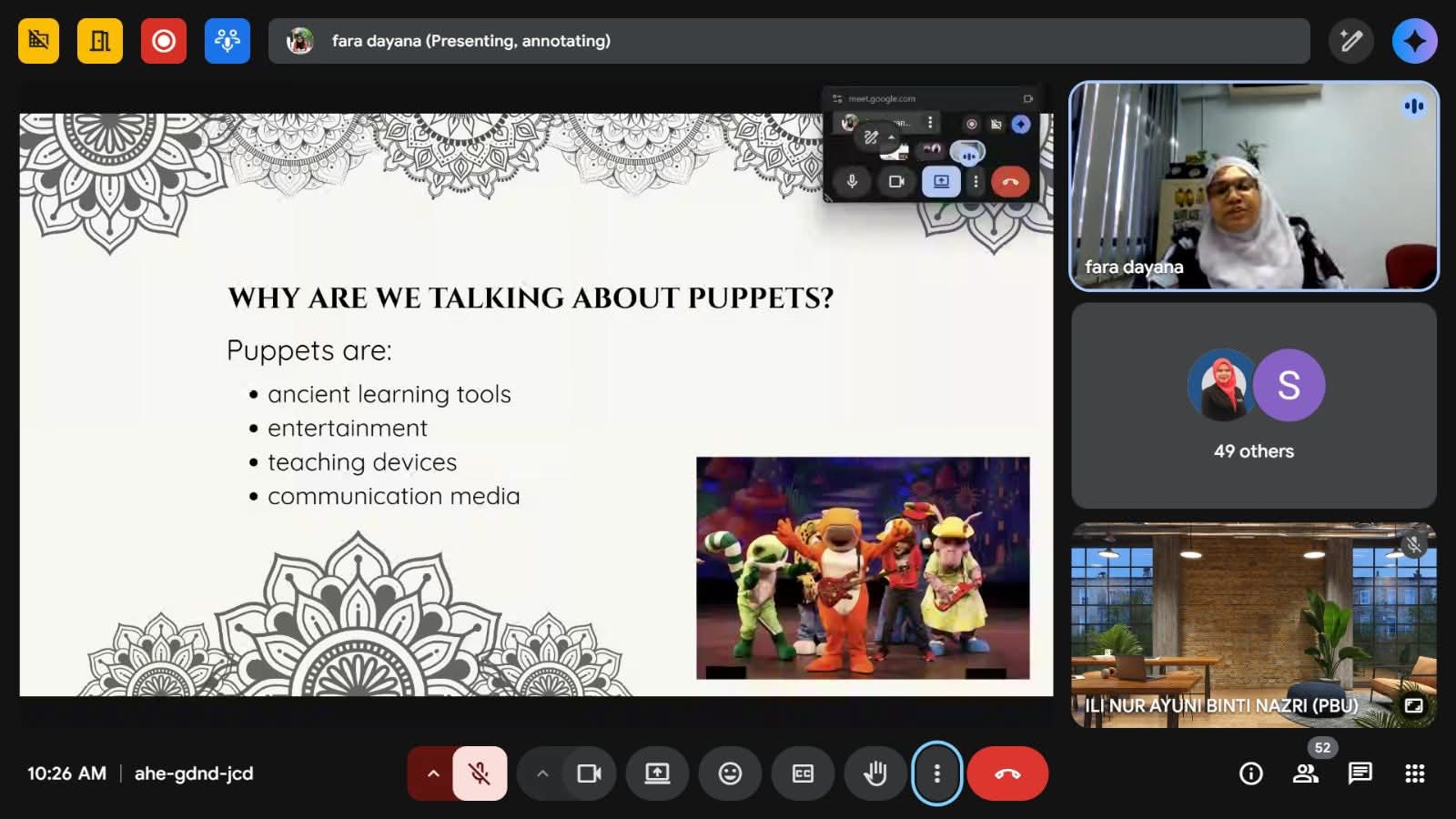The width and height of the screenshot is (1456, 819).
Task: Turn on closed captions
Action: point(803,773)
